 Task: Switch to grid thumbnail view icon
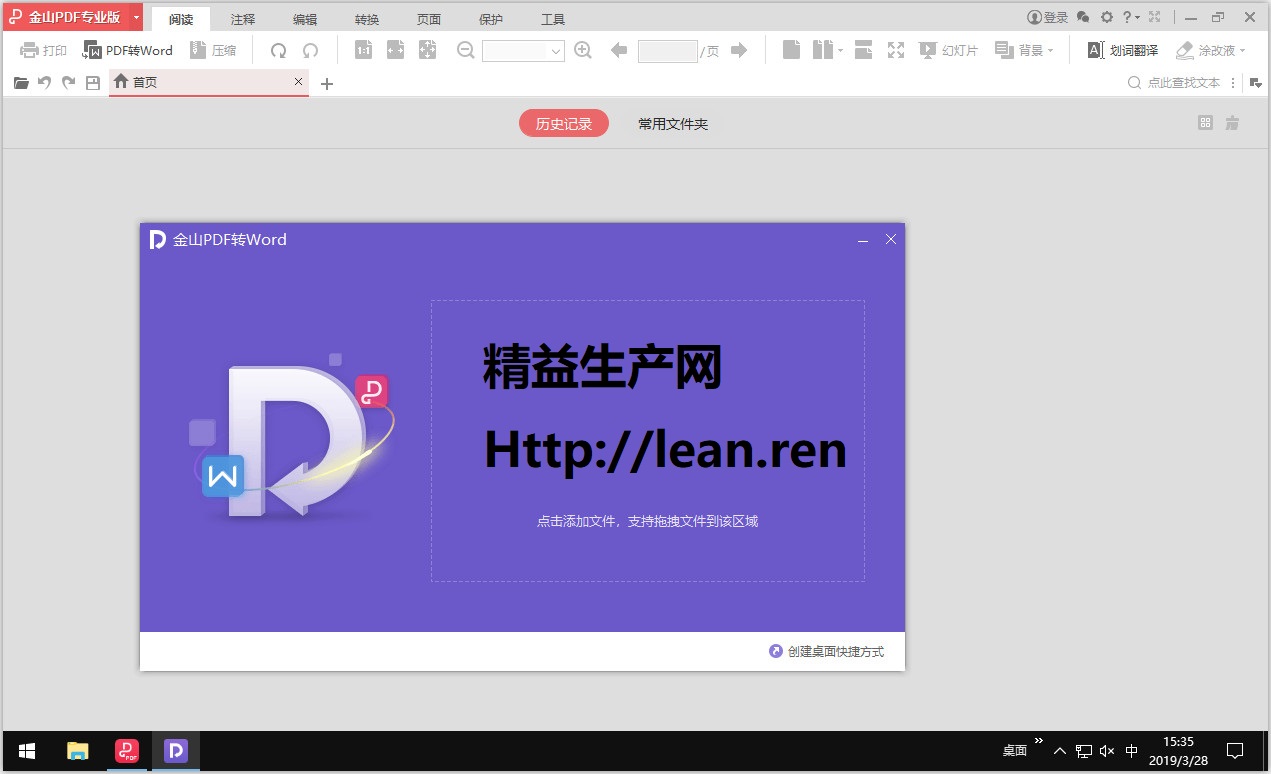(1205, 123)
